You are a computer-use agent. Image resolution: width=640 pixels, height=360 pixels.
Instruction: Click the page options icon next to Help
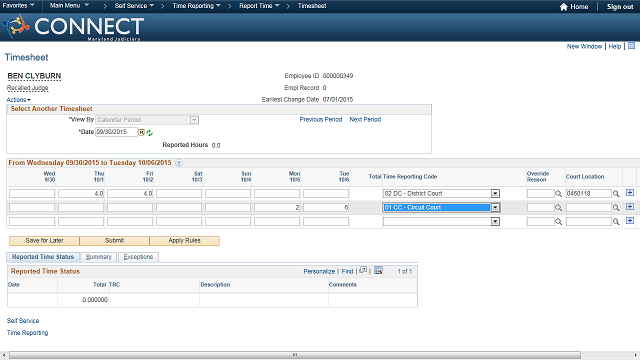[x=631, y=46]
